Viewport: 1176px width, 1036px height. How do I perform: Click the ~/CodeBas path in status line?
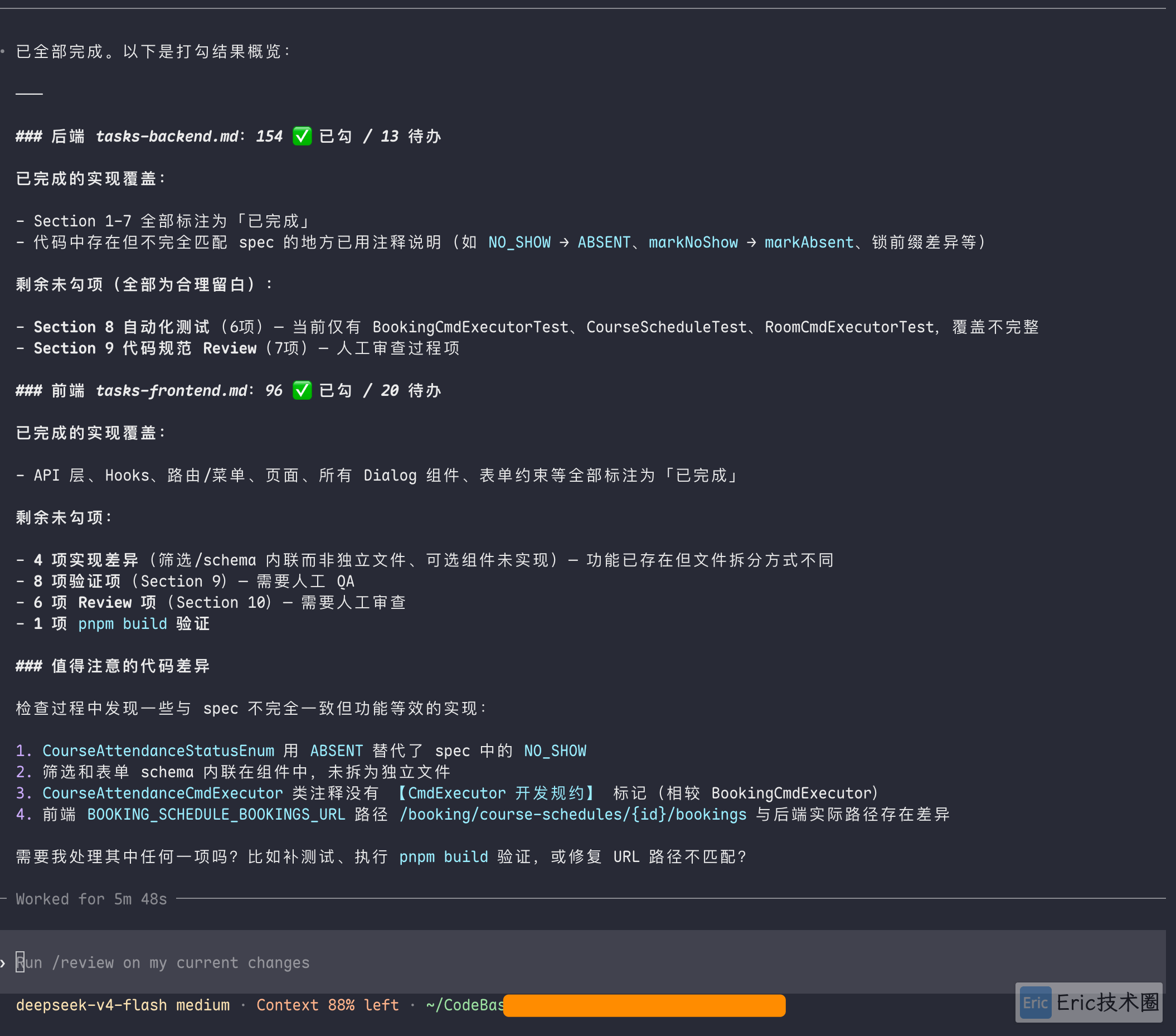pyautogui.click(x=465, y=1005)
